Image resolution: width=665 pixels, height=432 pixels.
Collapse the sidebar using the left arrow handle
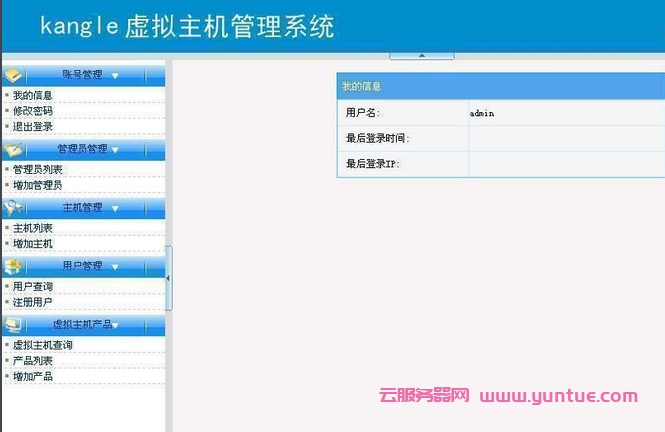click(168, 278)
